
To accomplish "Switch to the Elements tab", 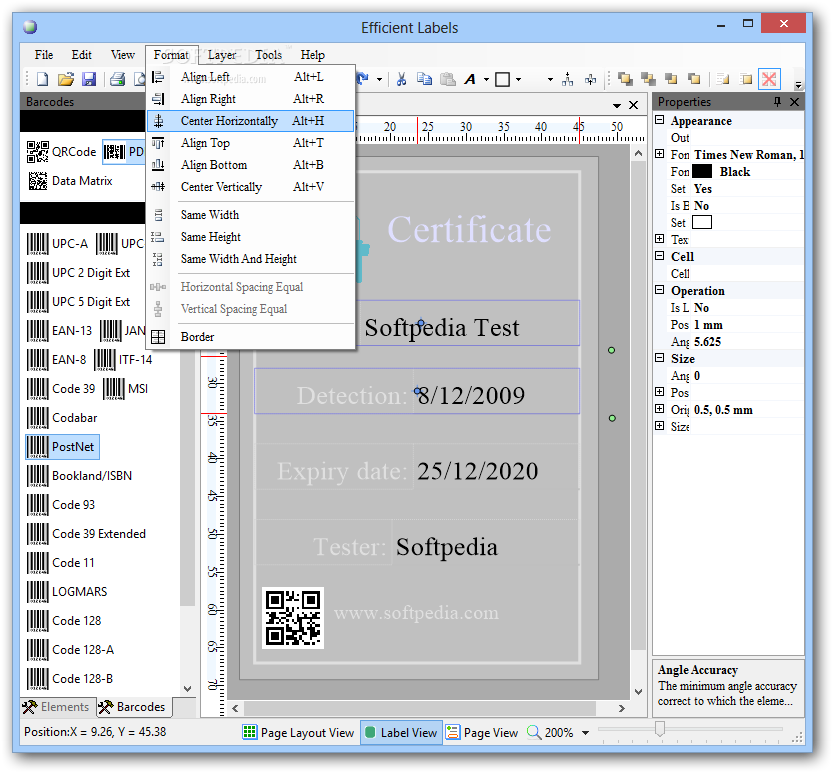I will [57, 707].
